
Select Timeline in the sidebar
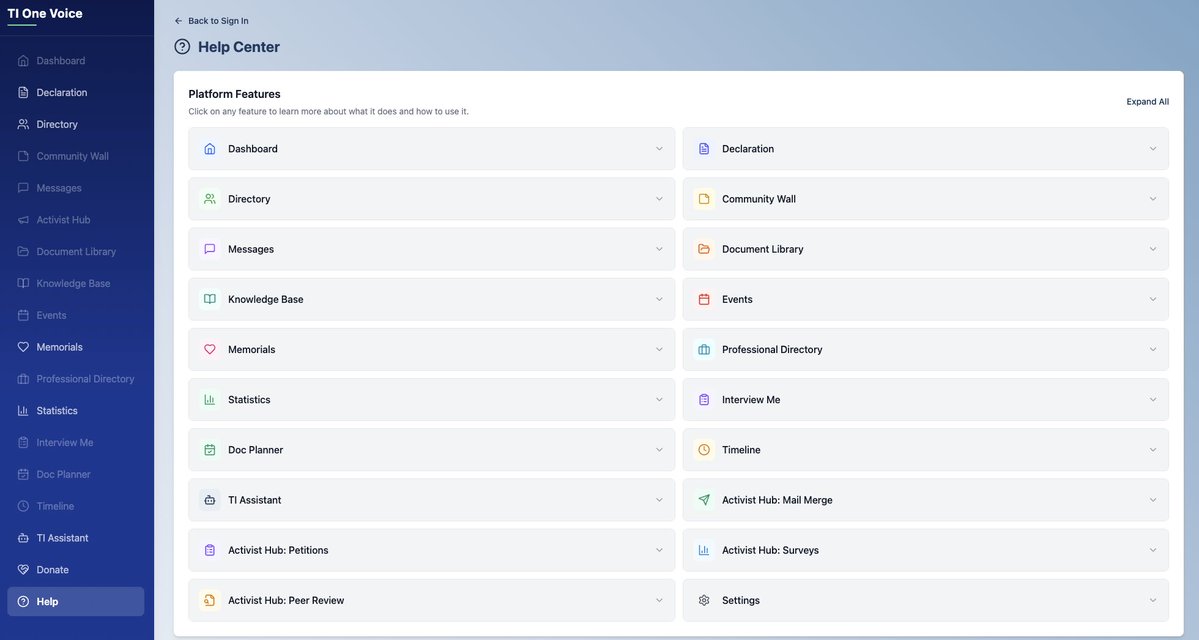pos(76,506)
